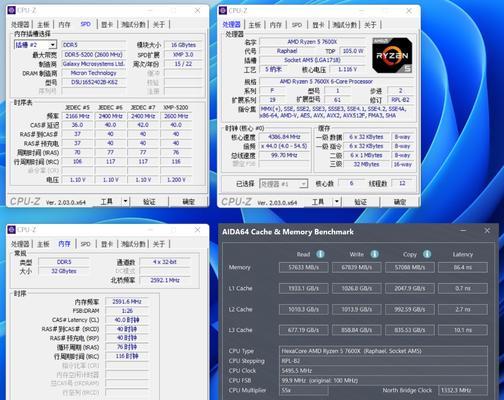The image size is (504, 400).
Task: Click the Micron Technology DRAM manufacturer field
Action: click(93, 73)
